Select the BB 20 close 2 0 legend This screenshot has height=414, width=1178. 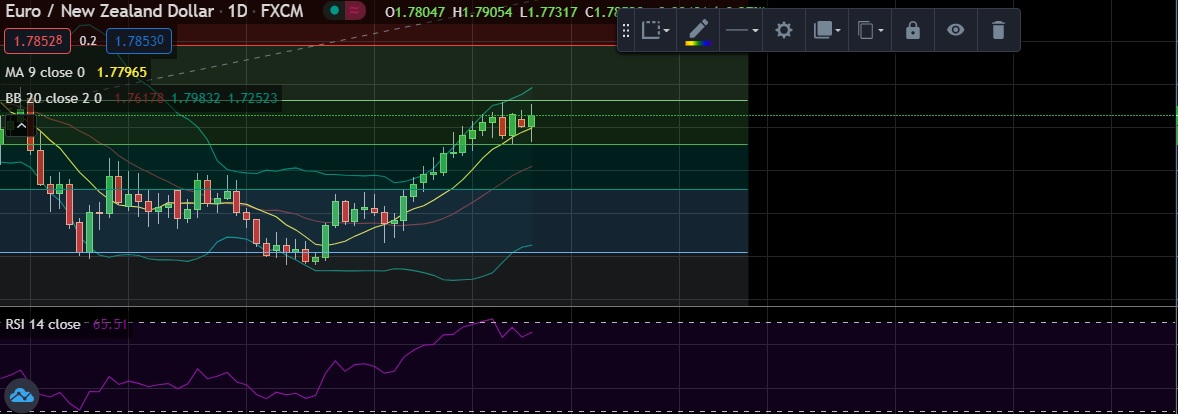(53, 98)
